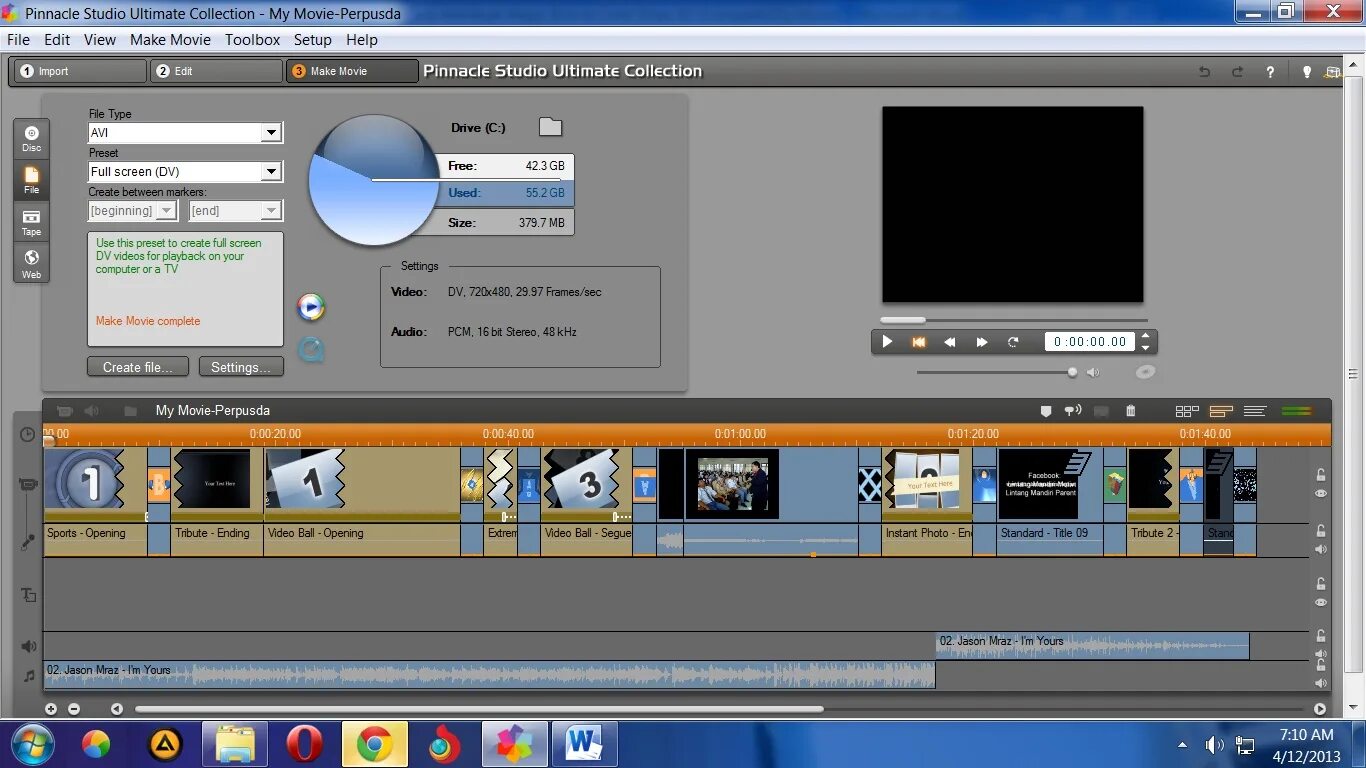Go to beginning of movie
1366x768 pixels.
tap(918, 342)
